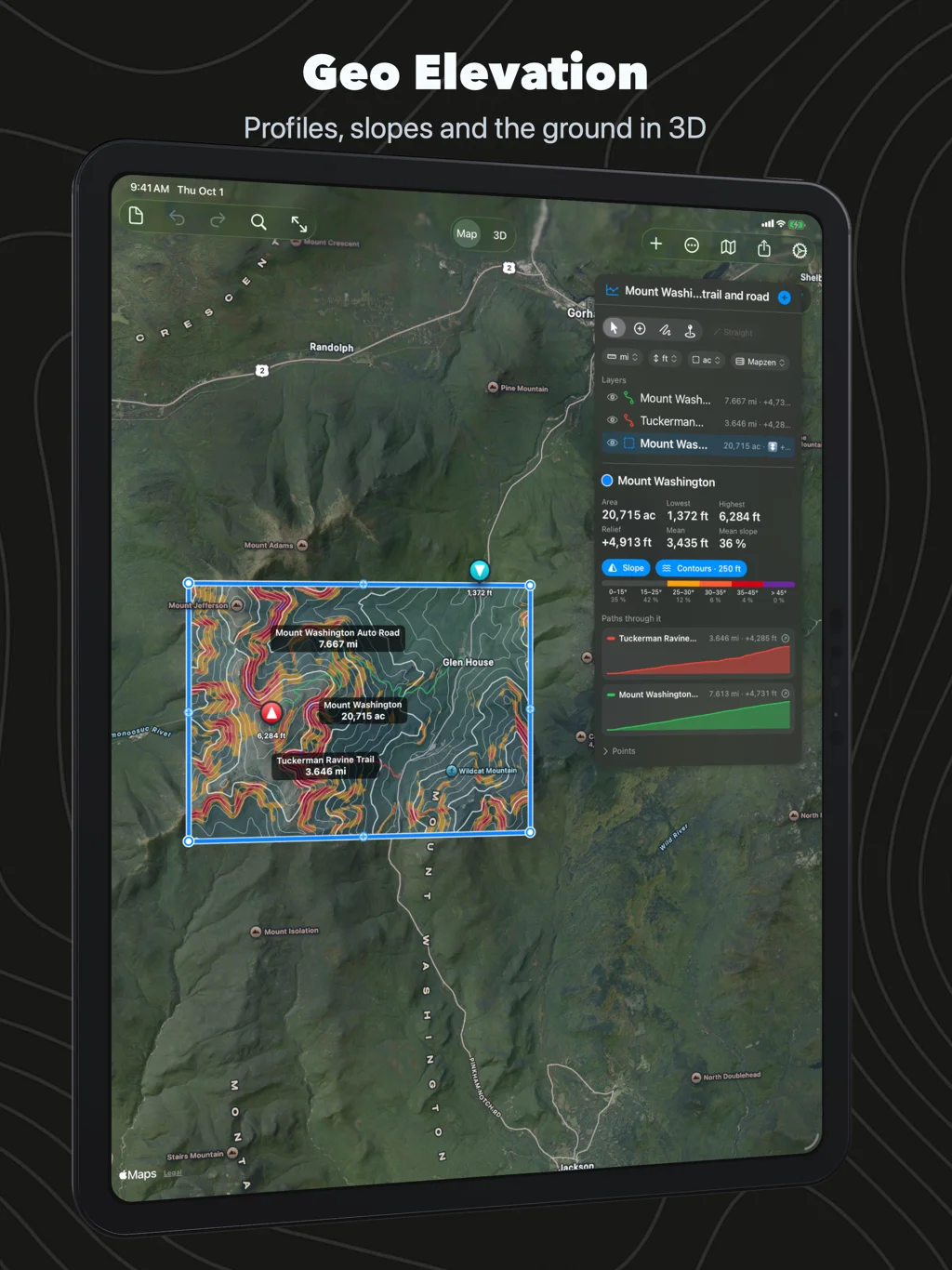The image size is (952, 1270).
Task: Click the Mount Adams peak marker
Action: tap(302, 546)
